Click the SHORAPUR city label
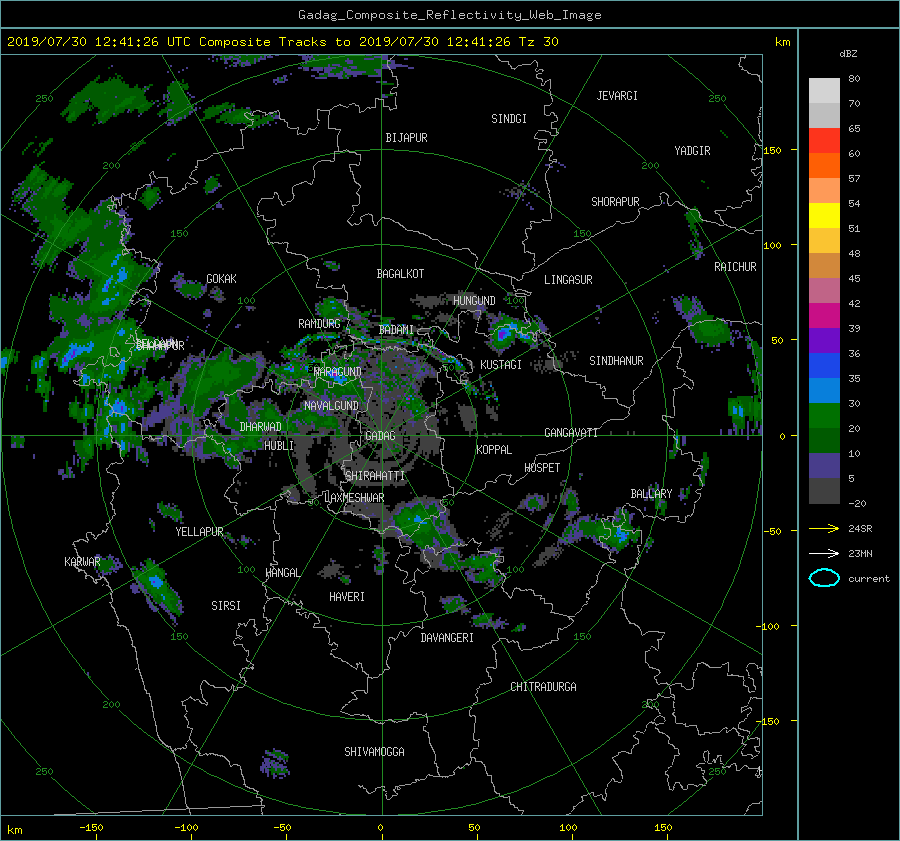The height and width of the screenshot is (841, 900). [615, 202]
